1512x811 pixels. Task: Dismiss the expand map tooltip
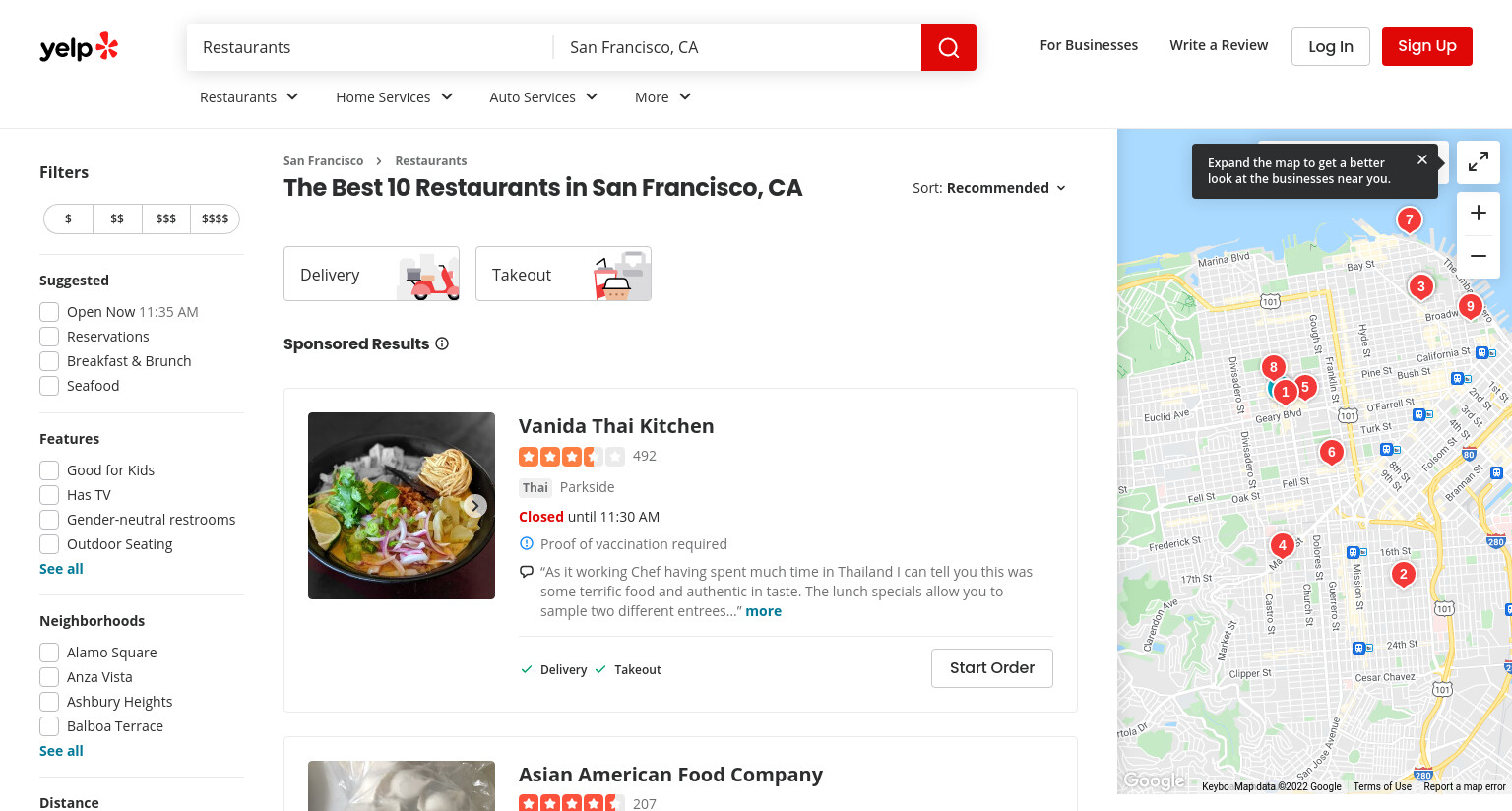pyautogui.click(x=1421, y=159)
